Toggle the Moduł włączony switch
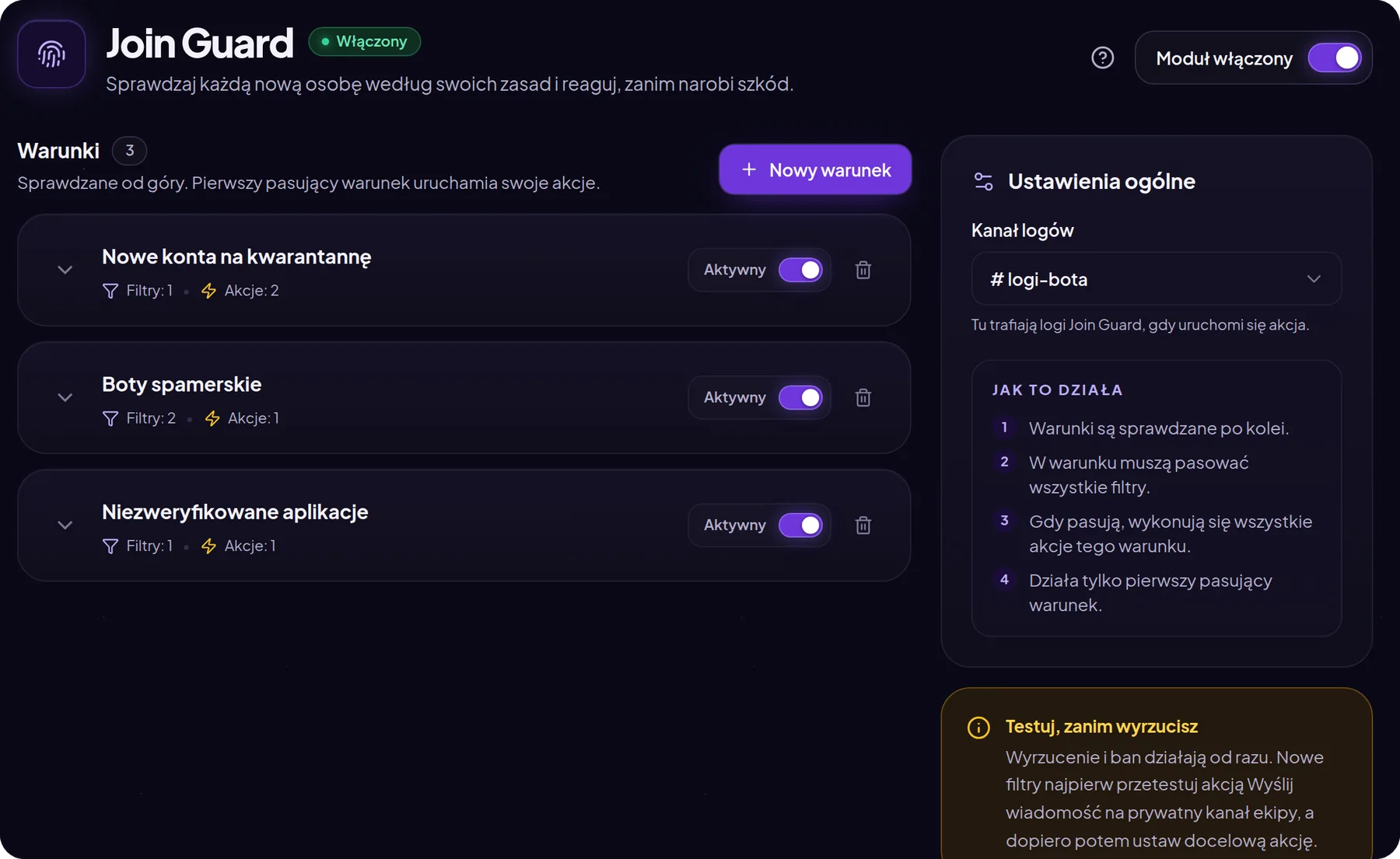 click(x=1335, y=58)
